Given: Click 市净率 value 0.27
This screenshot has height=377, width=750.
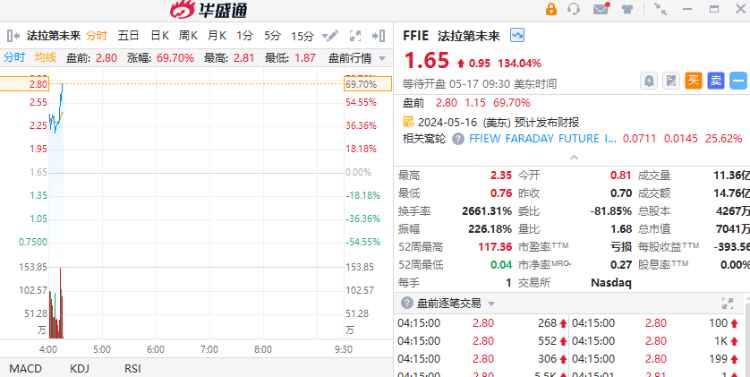Looking at the screenshot, I should (621, 265).
